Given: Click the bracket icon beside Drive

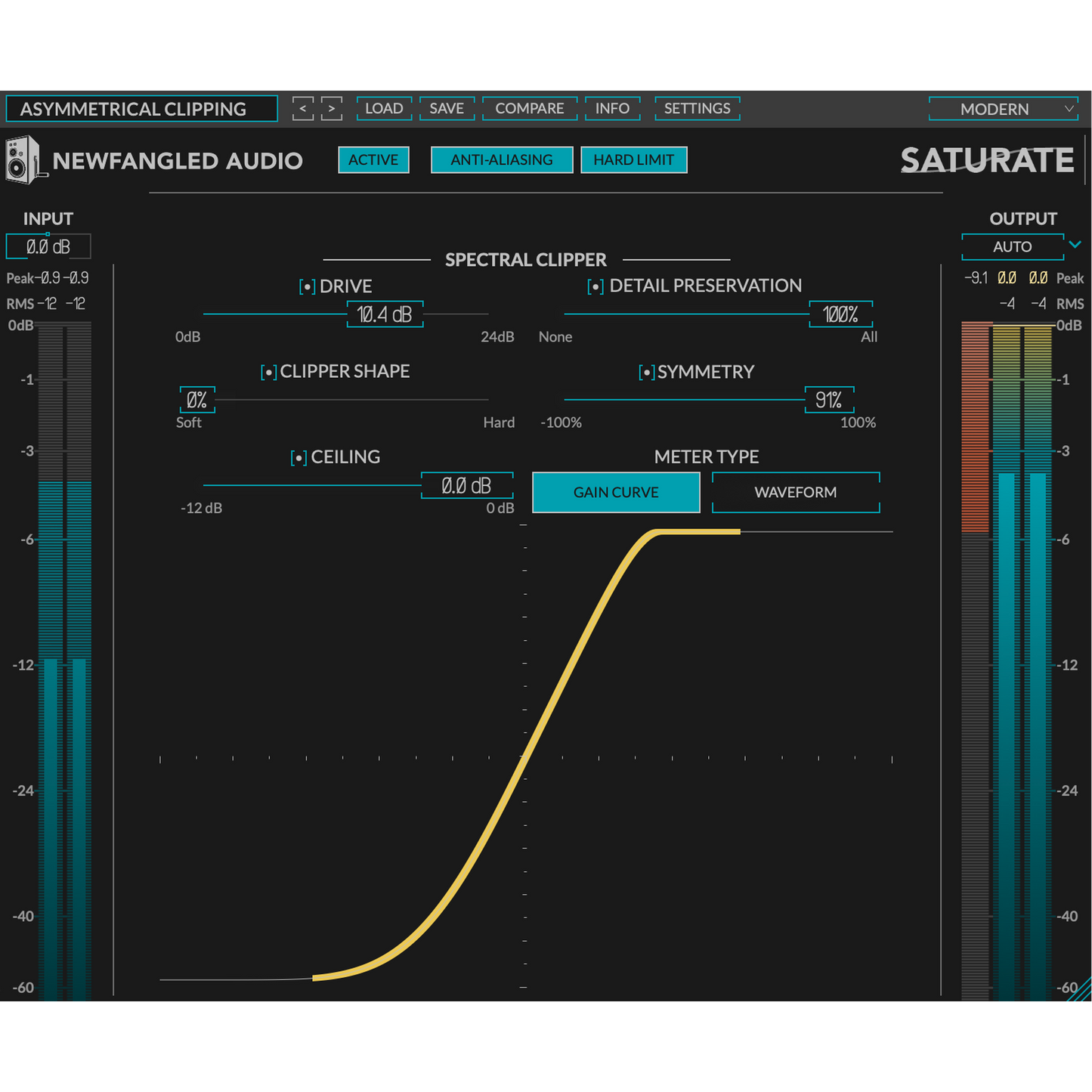Looking at the screenshot, I should coord(307,287).
